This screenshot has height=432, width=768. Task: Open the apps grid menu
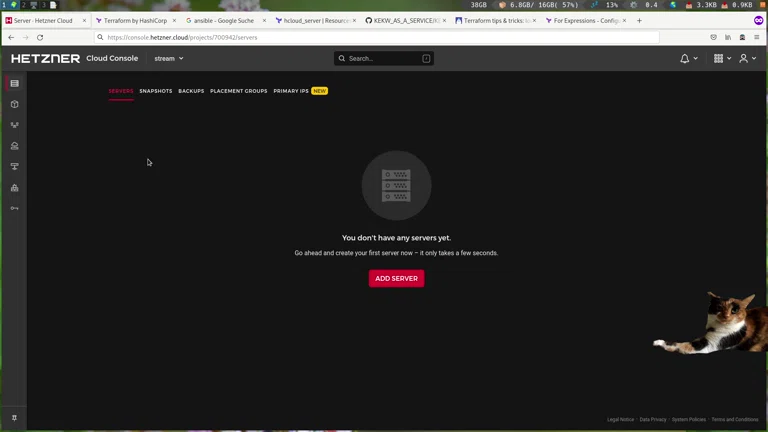click(718, 58)
